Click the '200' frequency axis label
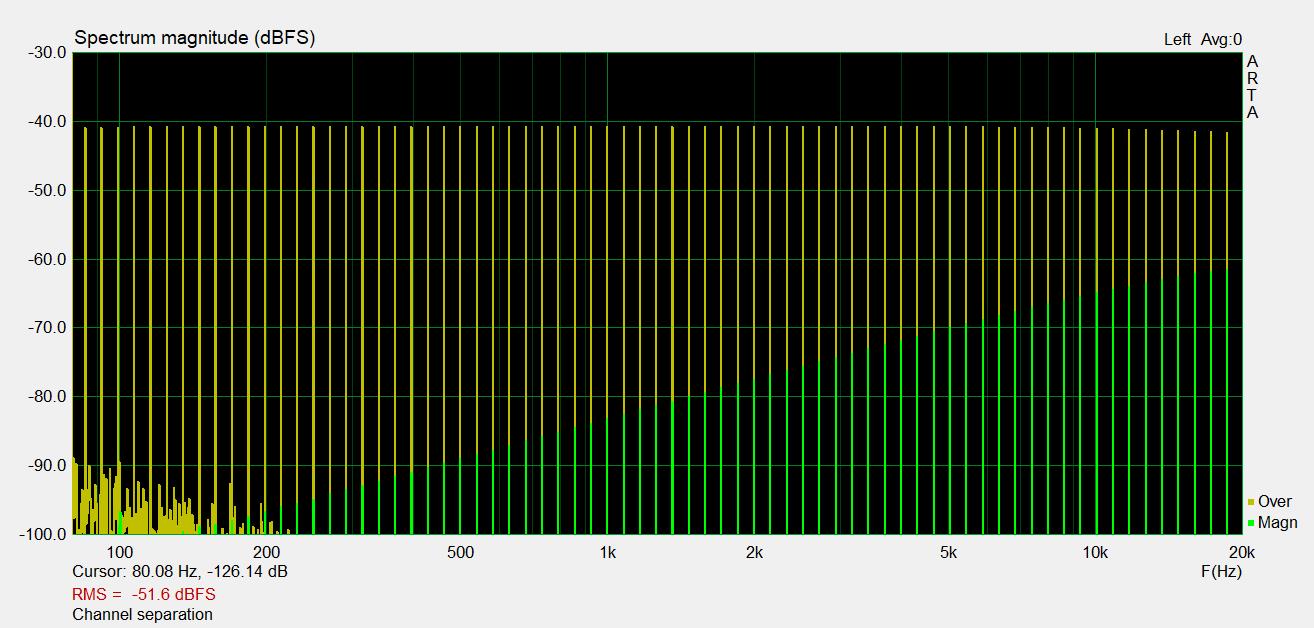The image size is (1314, 628). coord(266,553)
